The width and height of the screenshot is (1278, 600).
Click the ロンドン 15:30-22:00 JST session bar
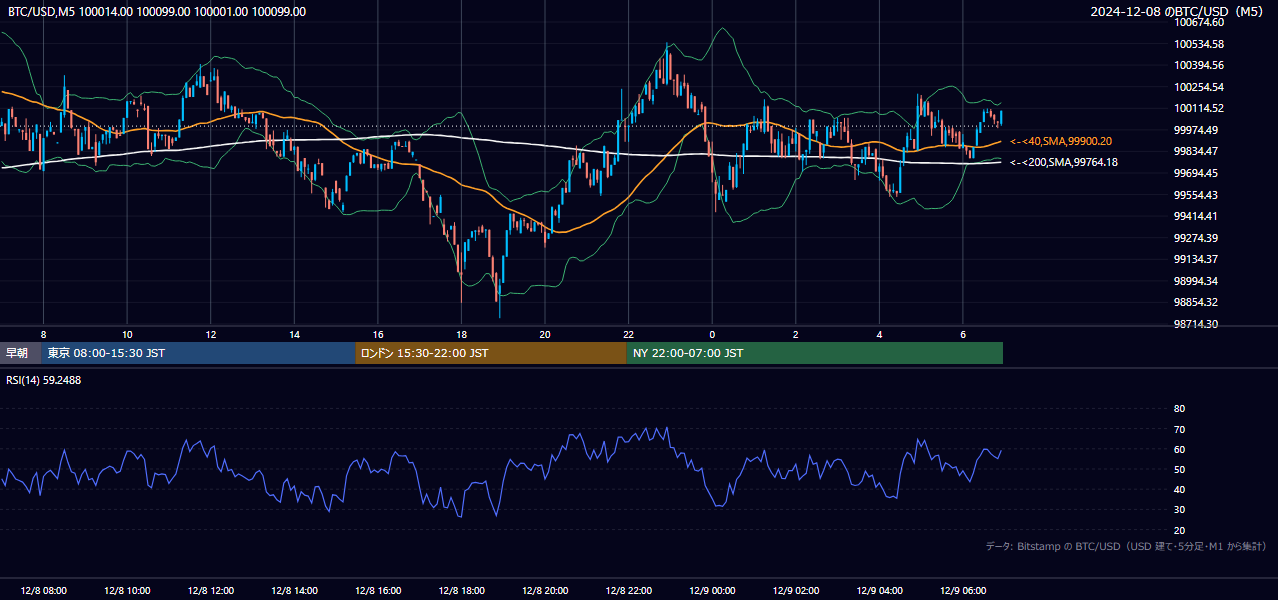click(x=491, y=353)
